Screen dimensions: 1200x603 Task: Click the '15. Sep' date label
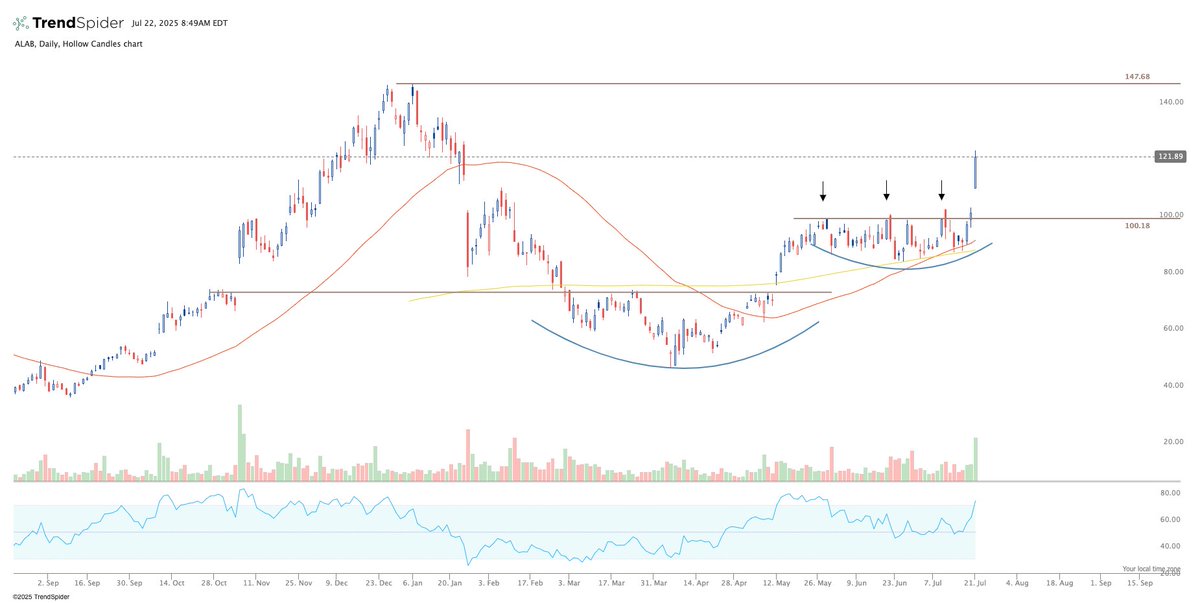pyautogui.click(x=1139, y=581)
